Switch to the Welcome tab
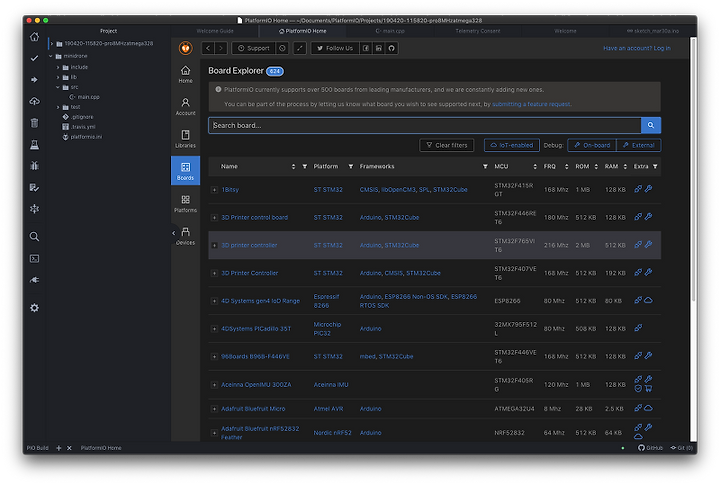Screen dimensions: 720x485 565,31
